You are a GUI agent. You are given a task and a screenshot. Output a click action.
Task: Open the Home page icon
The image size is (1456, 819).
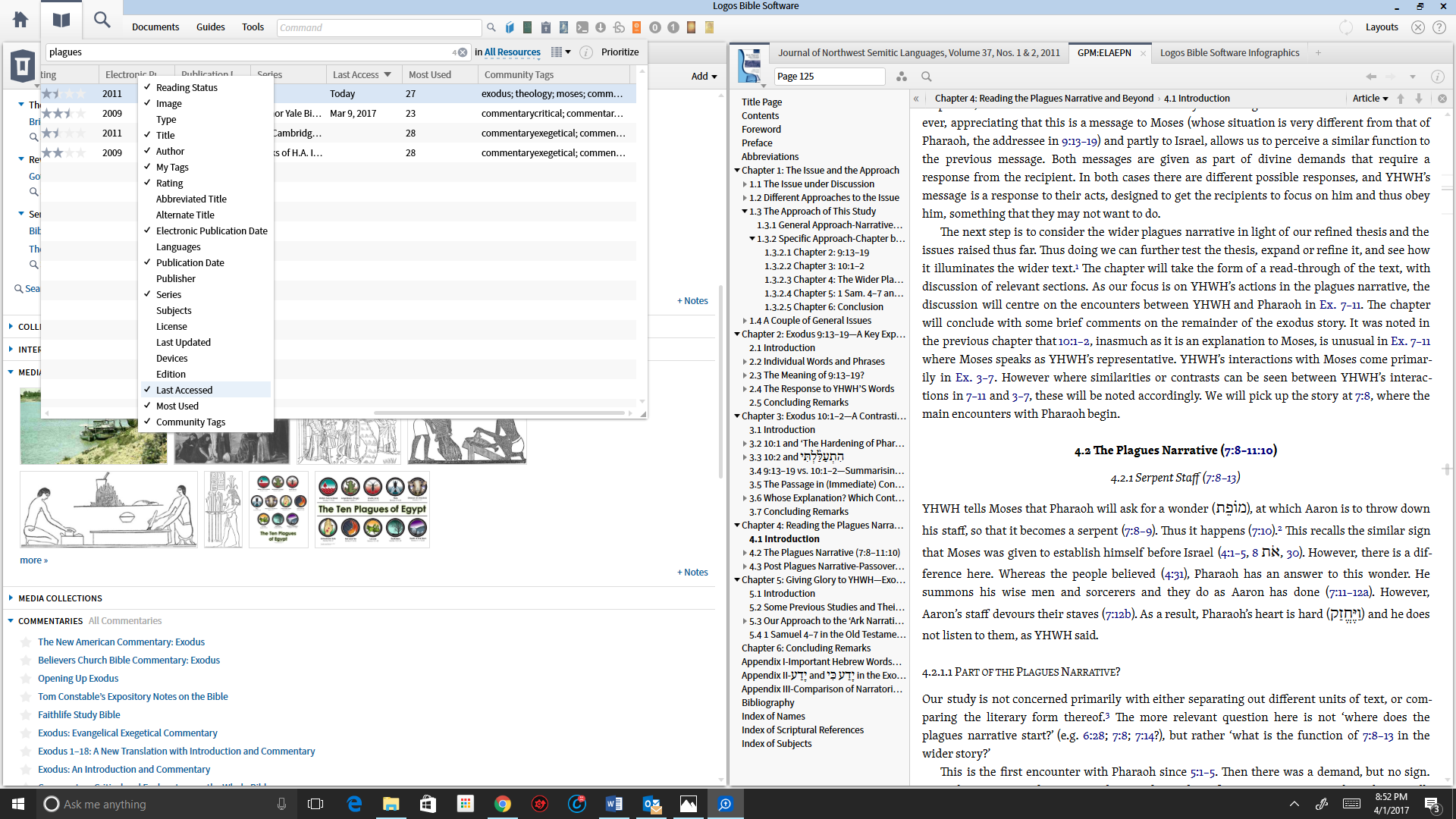click(x=20, y=20)
